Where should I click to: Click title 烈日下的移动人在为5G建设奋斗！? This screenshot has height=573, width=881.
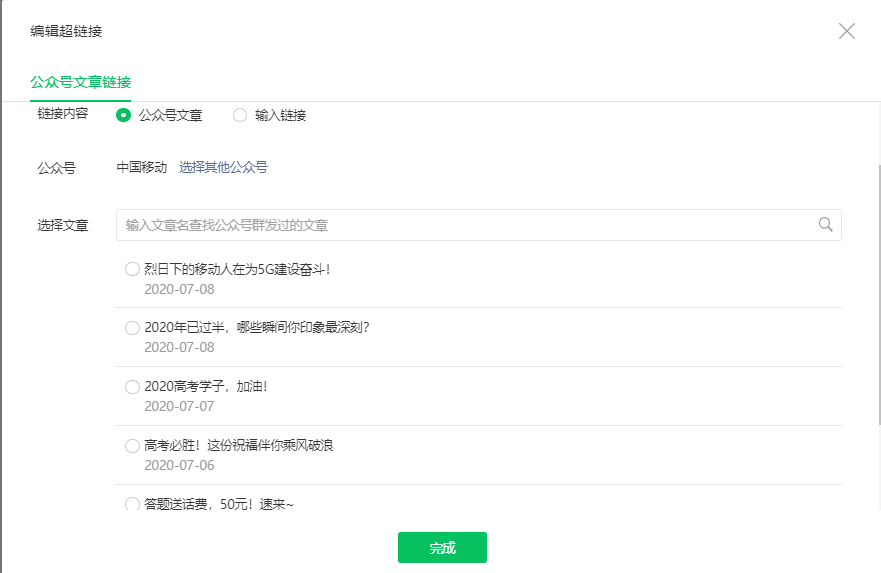(237, 269)
